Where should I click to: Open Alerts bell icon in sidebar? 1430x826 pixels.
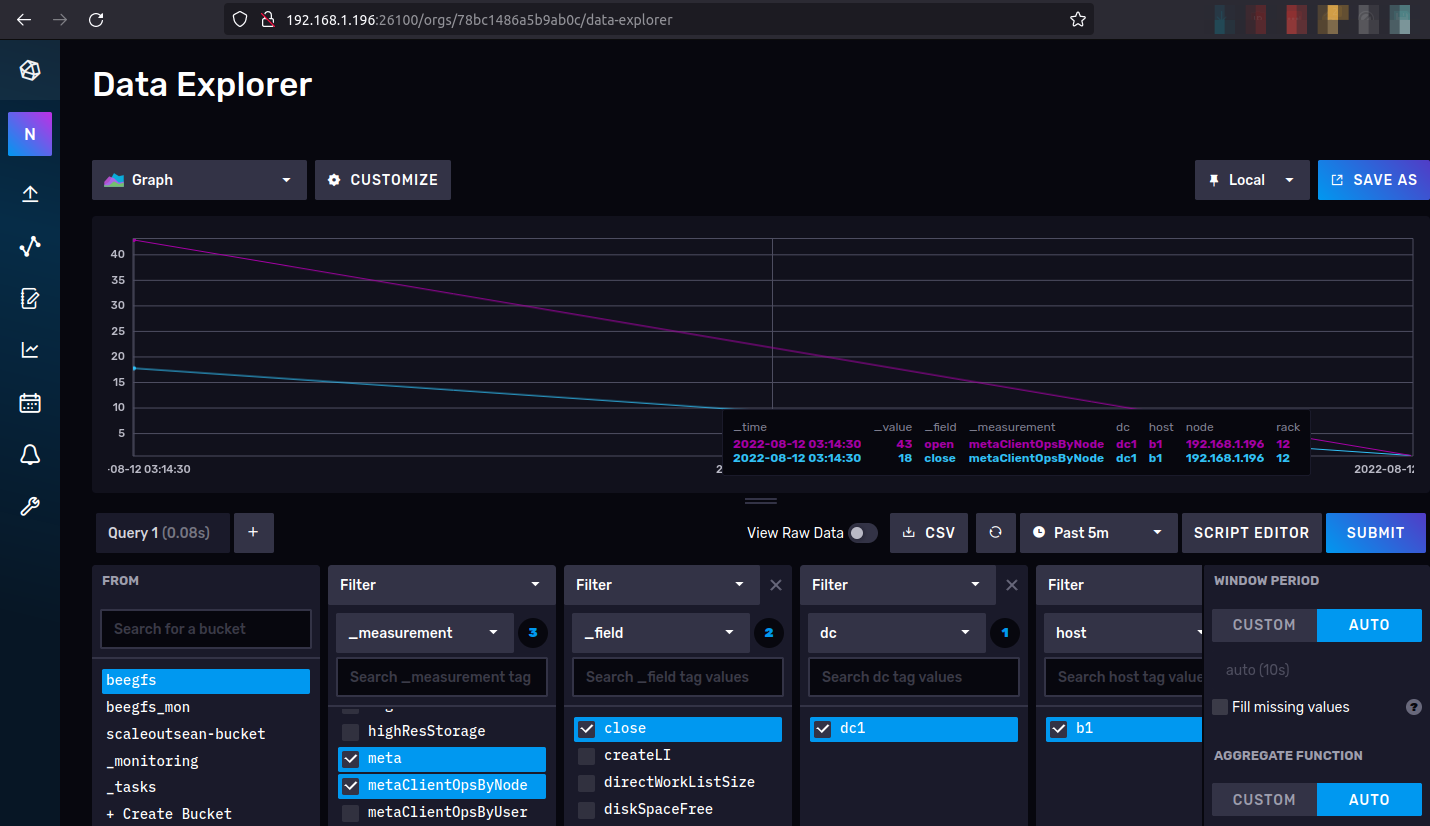click(x=30, y=455)
